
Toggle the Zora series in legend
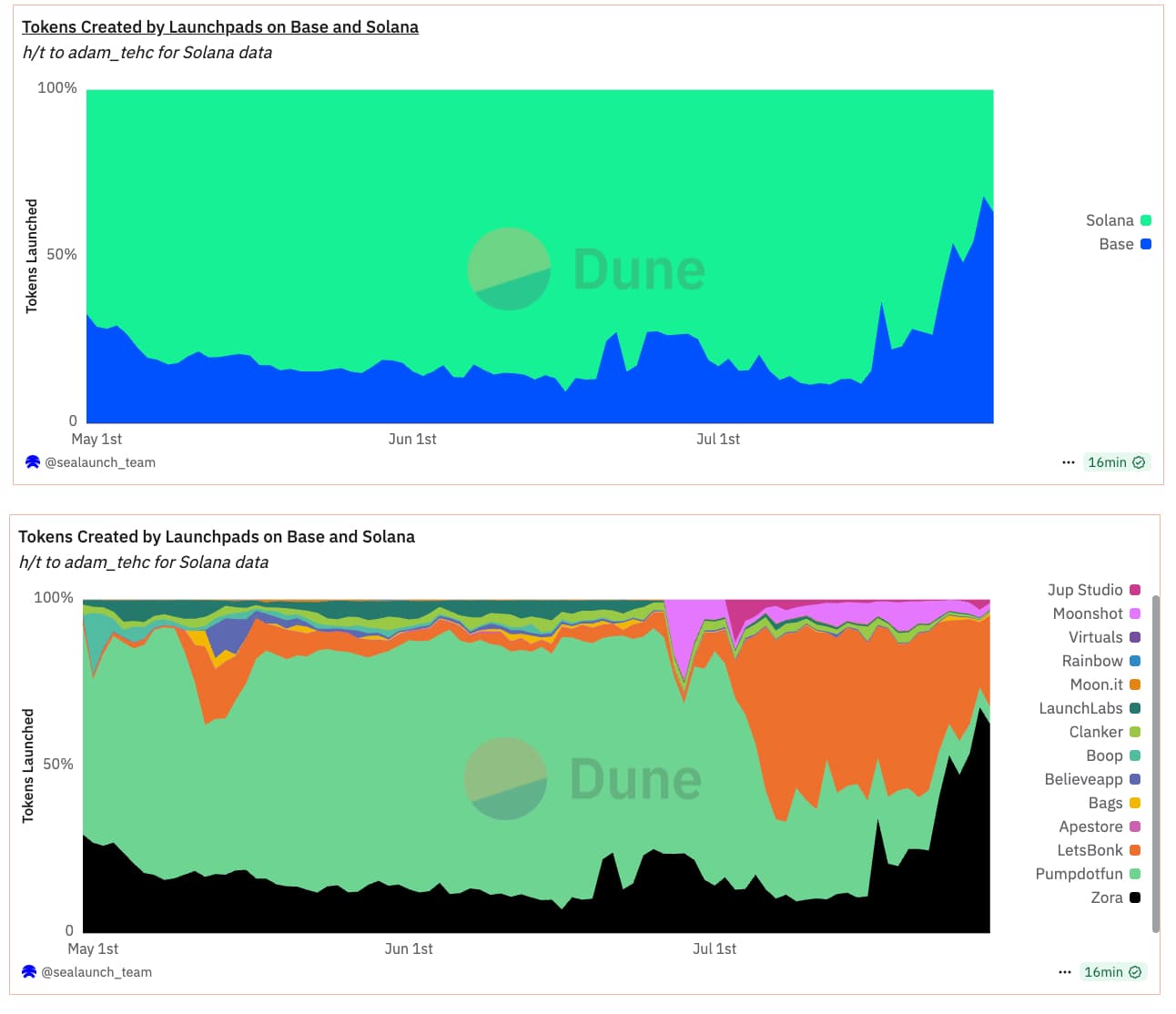click(x=1107, y=897)
